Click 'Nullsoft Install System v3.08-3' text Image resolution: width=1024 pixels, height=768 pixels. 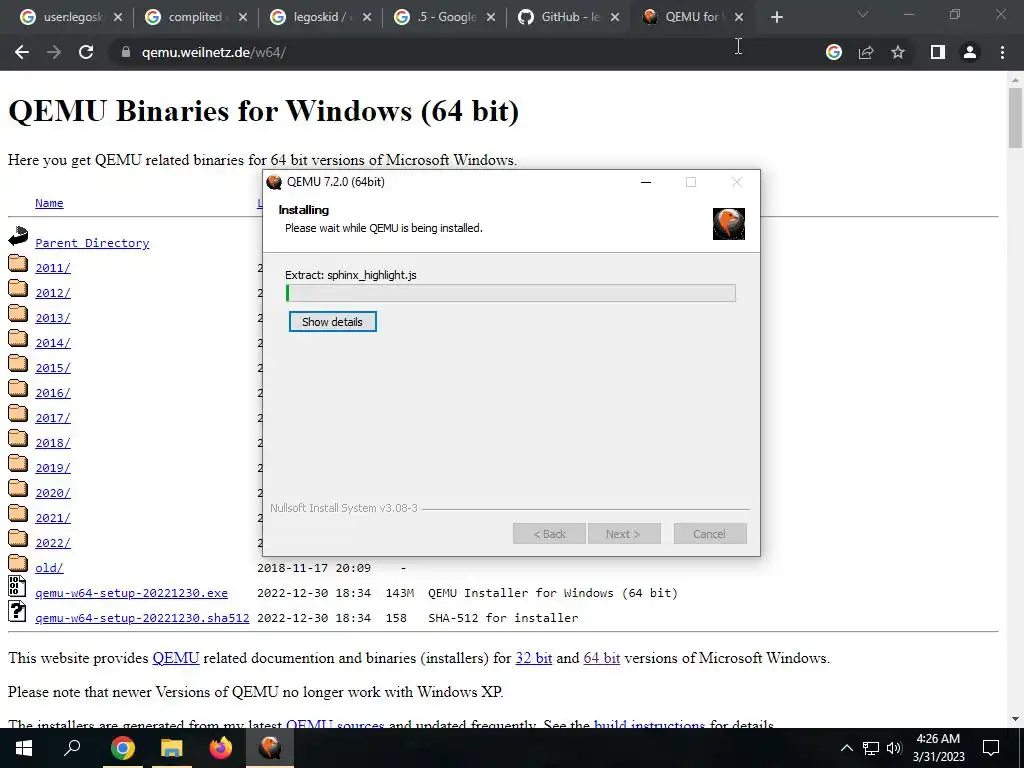point(344,508)
